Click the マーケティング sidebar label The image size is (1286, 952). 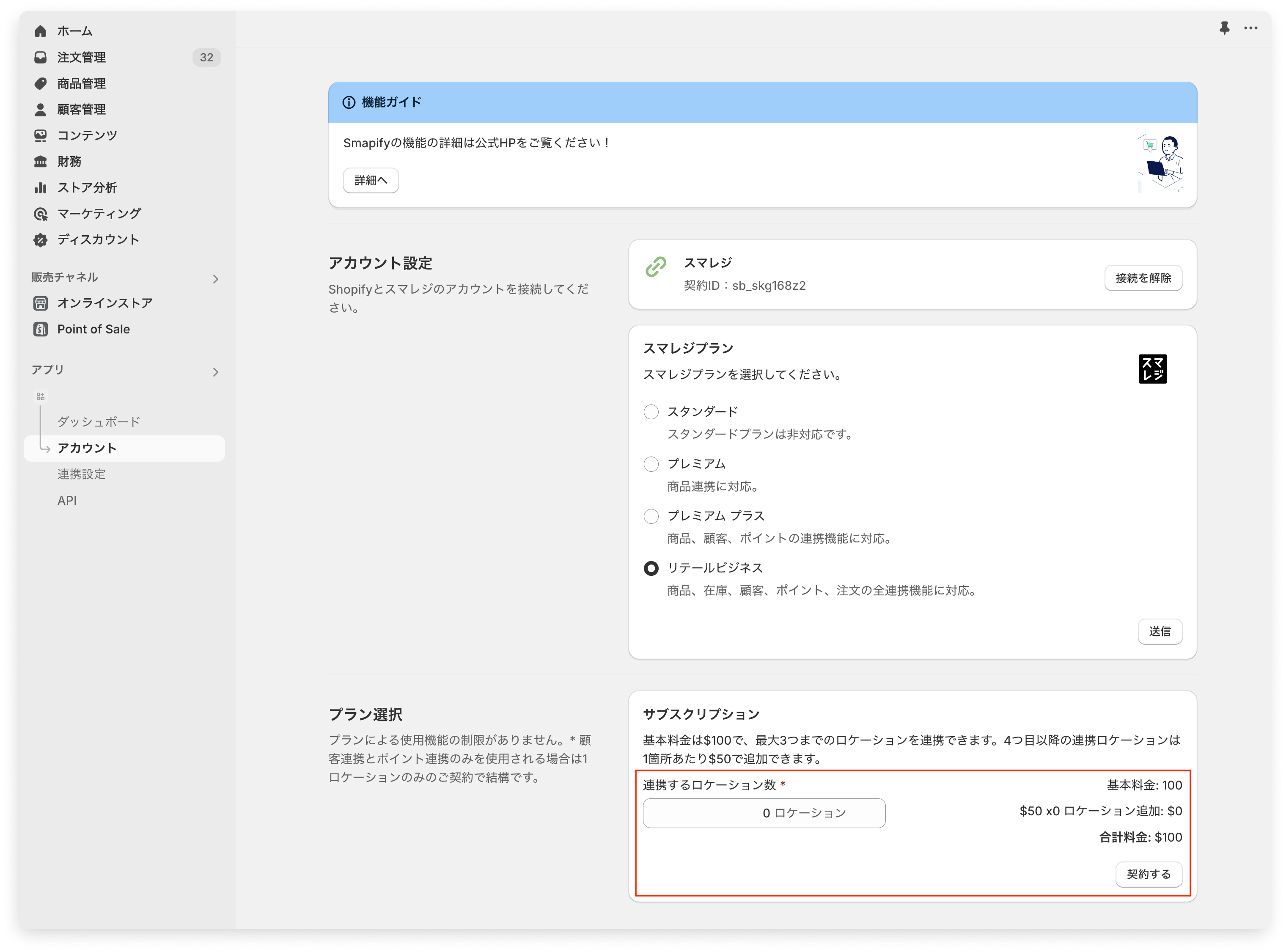click(99, 214)
